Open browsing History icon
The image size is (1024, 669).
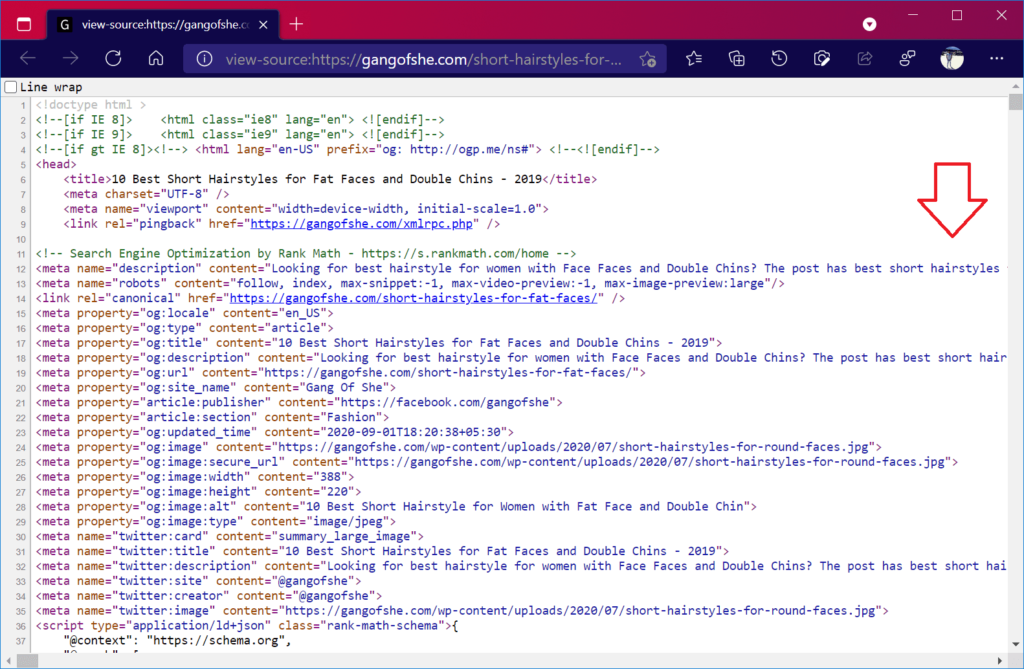click(779, 59)
